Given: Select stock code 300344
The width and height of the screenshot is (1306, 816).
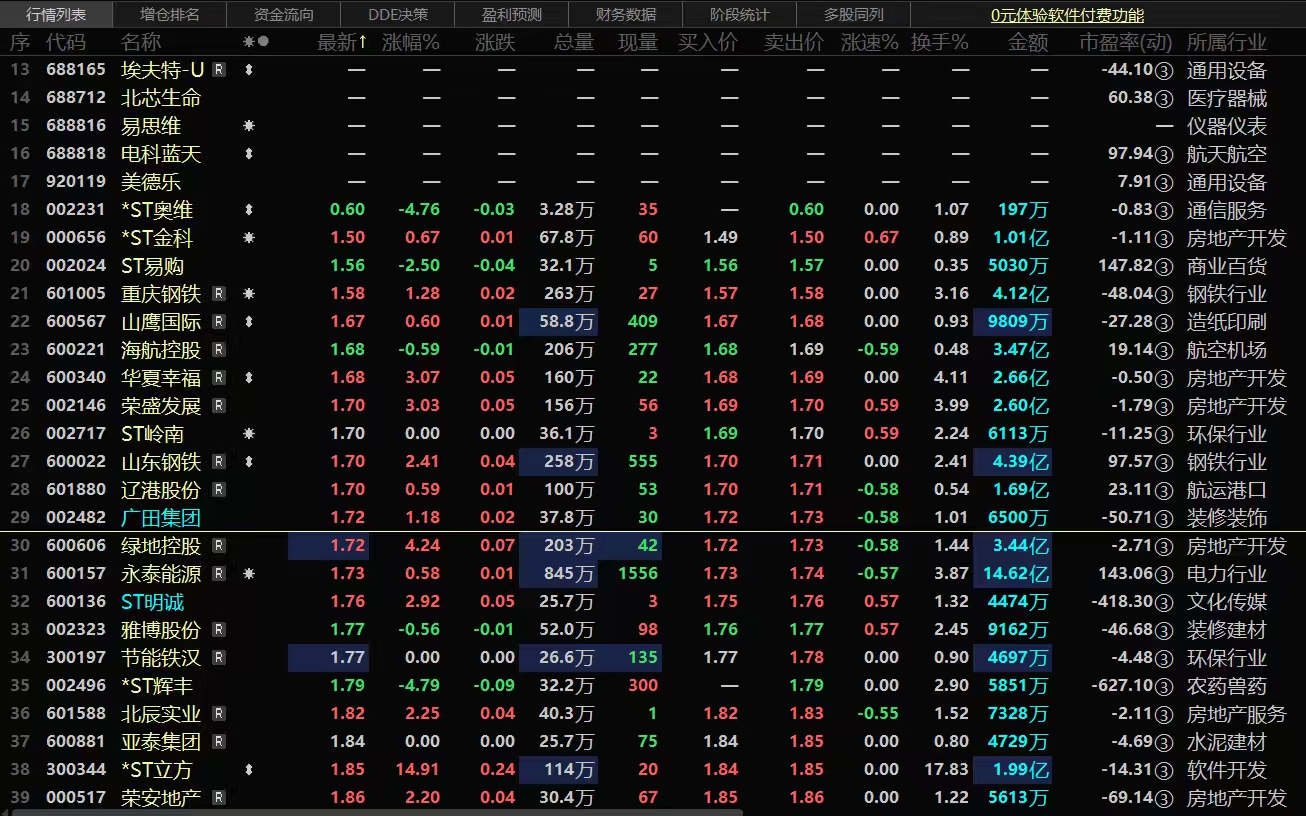Looking at the screenshot, I should coord(76,770).
